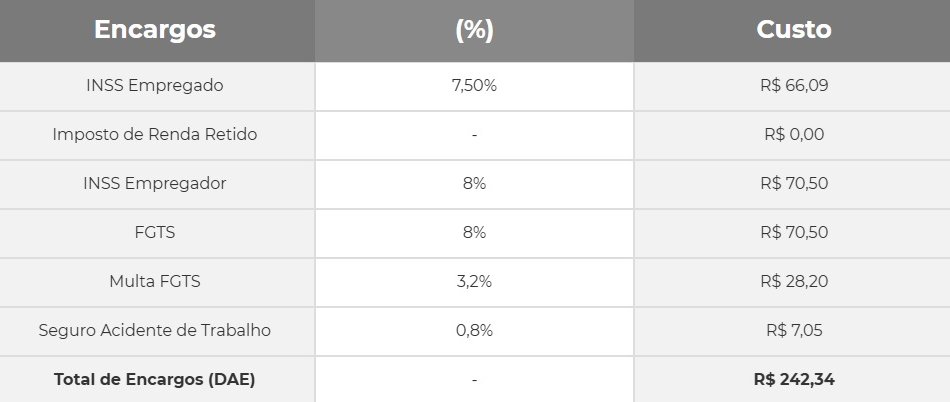Click the Total de Encargos (DAE) label
This screenshot has height=402, width=950.
(155, 380)
